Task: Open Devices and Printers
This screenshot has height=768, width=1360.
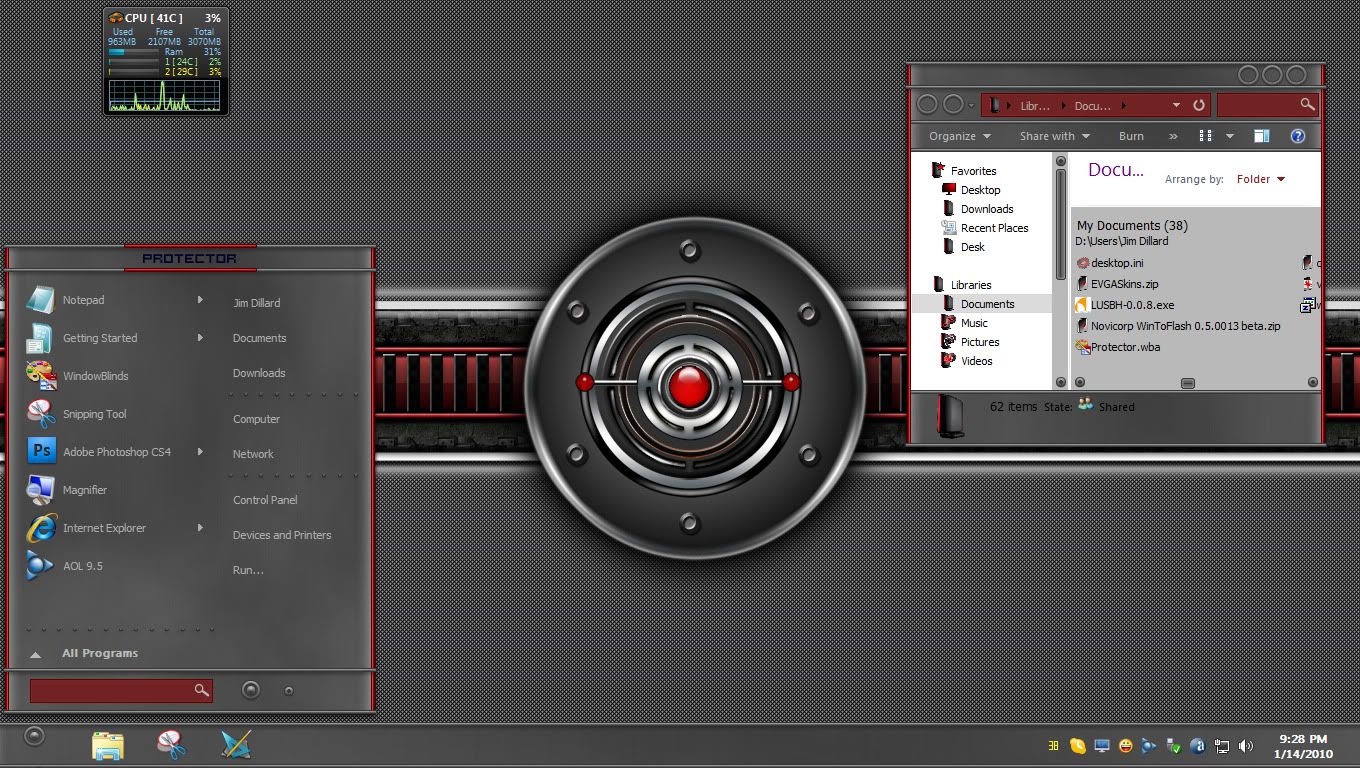Action: point(282,535)
